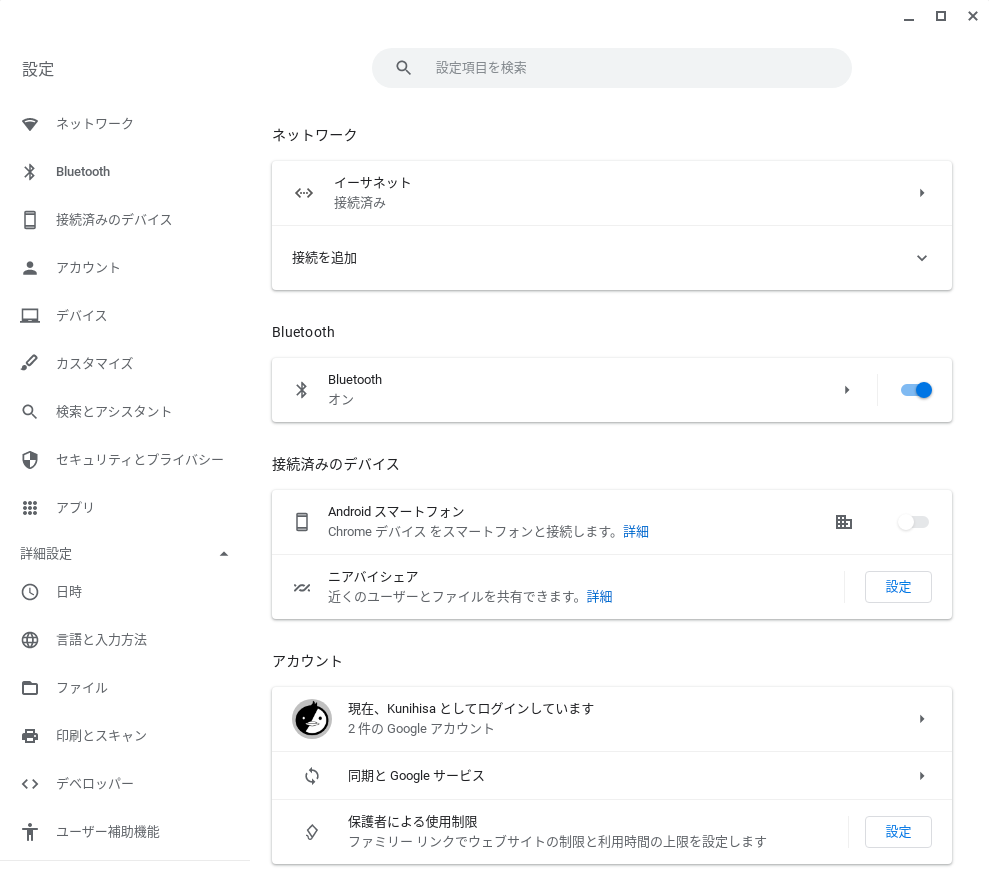Image resolution: width=989 pixels, height=879 pixels.
Task: Select デバイス in the sidebar
Action: 81,315
